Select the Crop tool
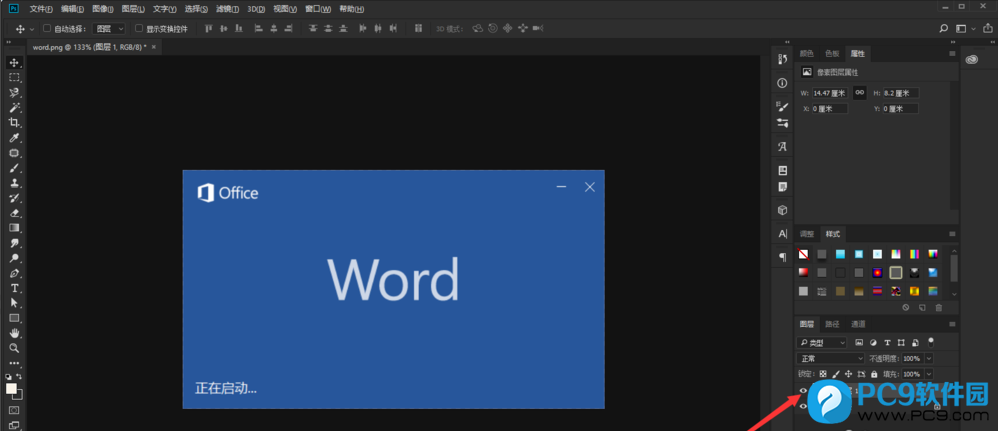 pos(13,123)
